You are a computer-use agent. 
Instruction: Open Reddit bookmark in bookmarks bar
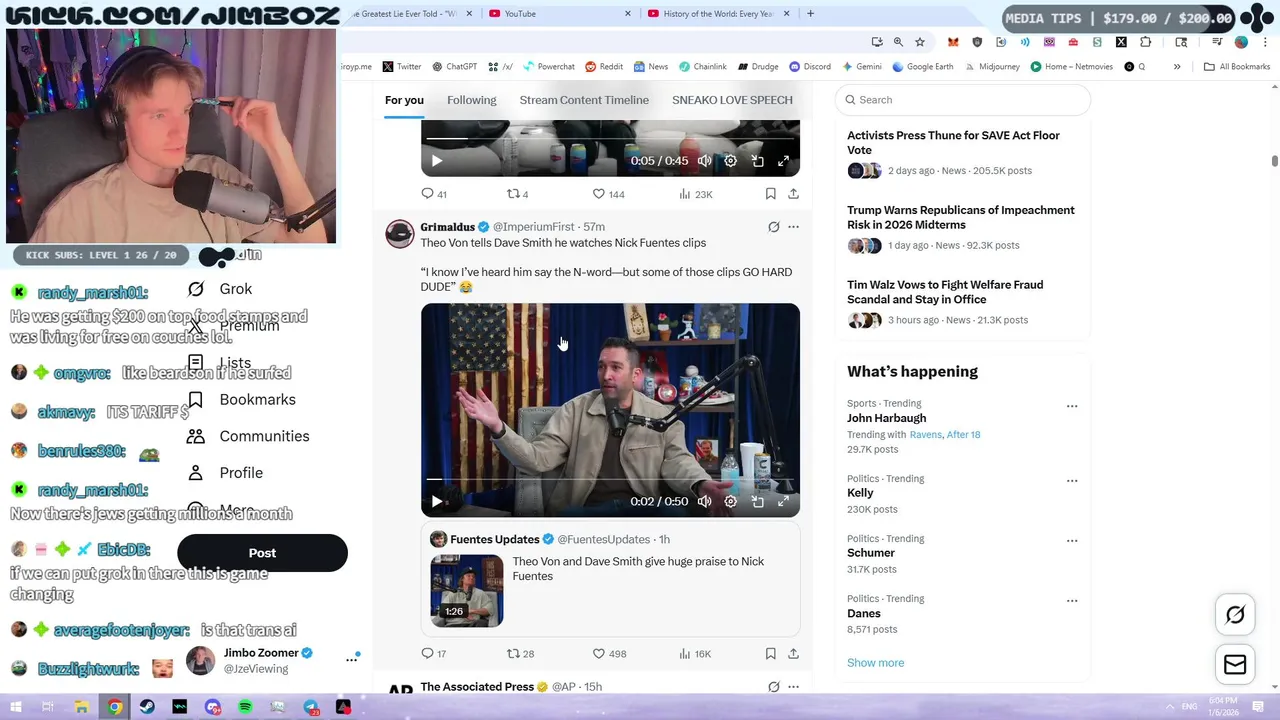coord(604,67)
